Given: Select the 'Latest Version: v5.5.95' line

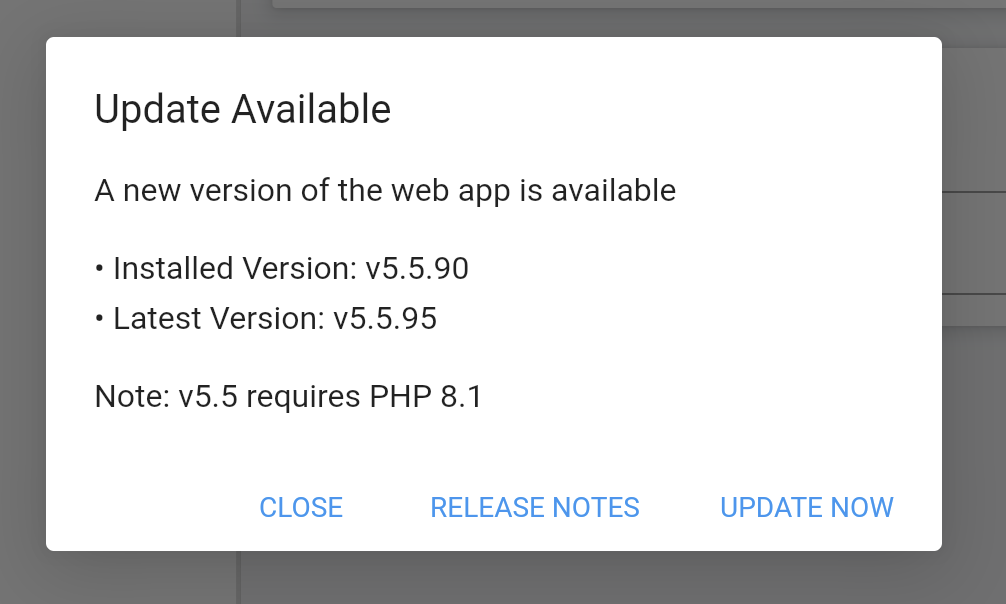Looking at the screenshot, I should tap(266, 318).
